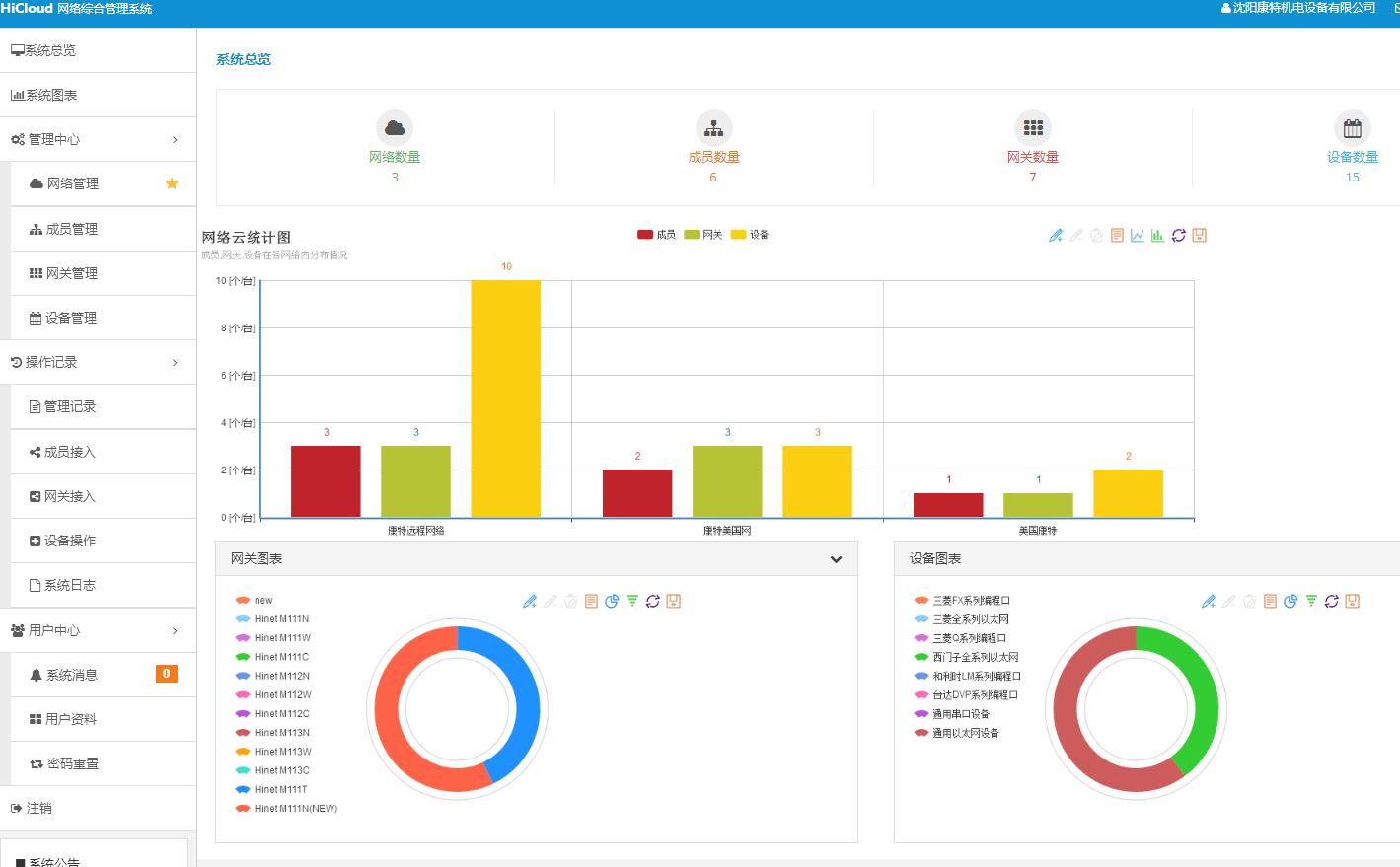Click the red 成员 bar for 康特美国网
Viewport: 1400px width, 867px height.
637,493
